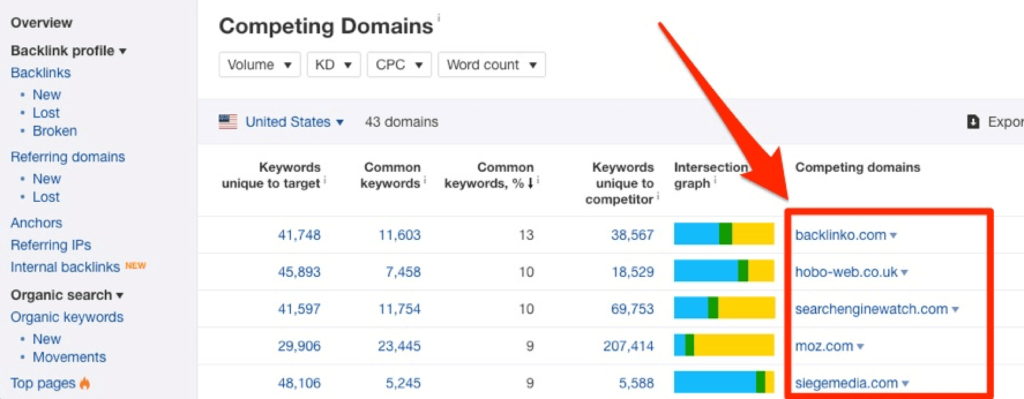
Task: Open the Overview section in sidebar
Action: coord(41,23)
